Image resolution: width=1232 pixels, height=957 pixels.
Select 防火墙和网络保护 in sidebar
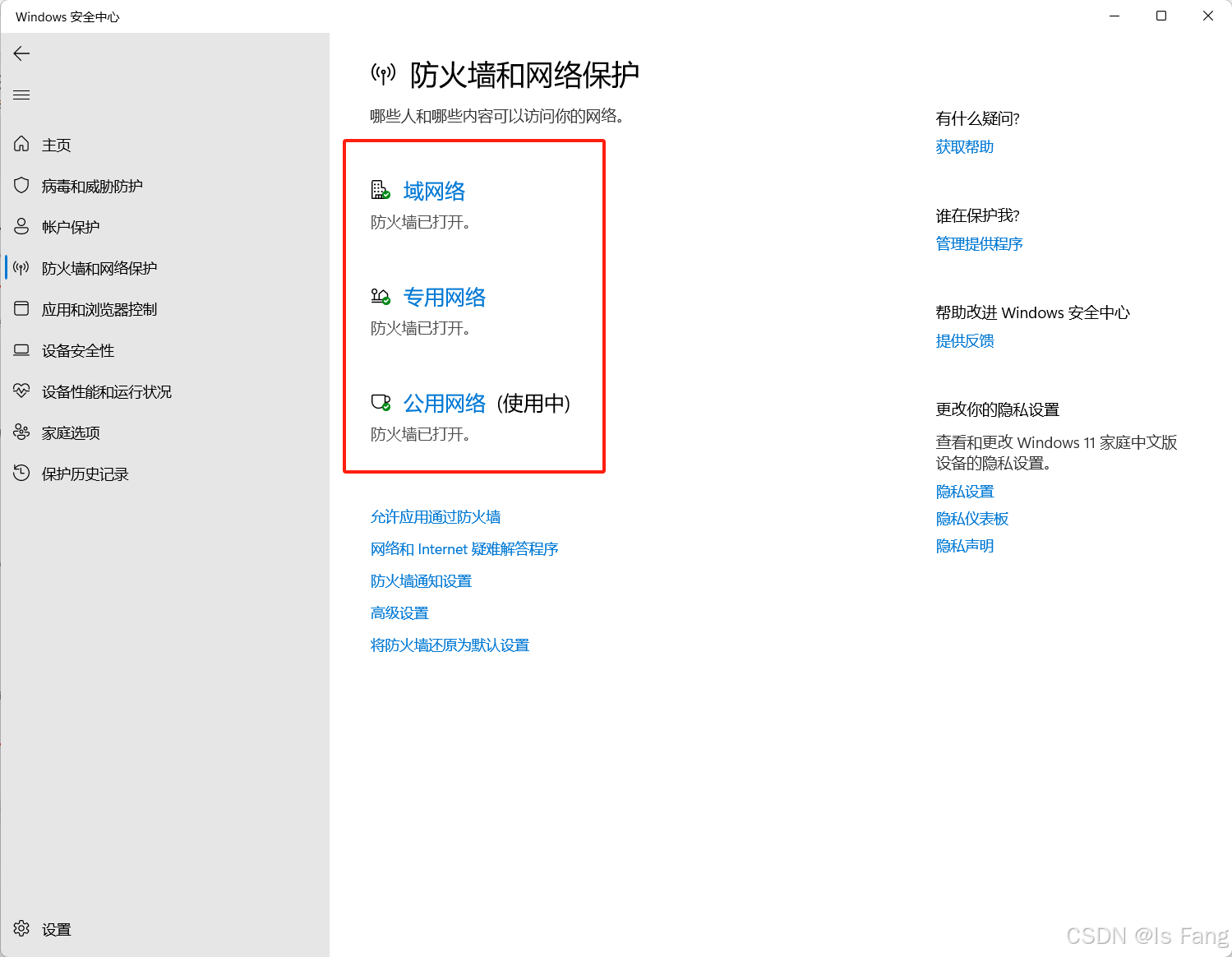pyautogui.click(x=99, y=268)
